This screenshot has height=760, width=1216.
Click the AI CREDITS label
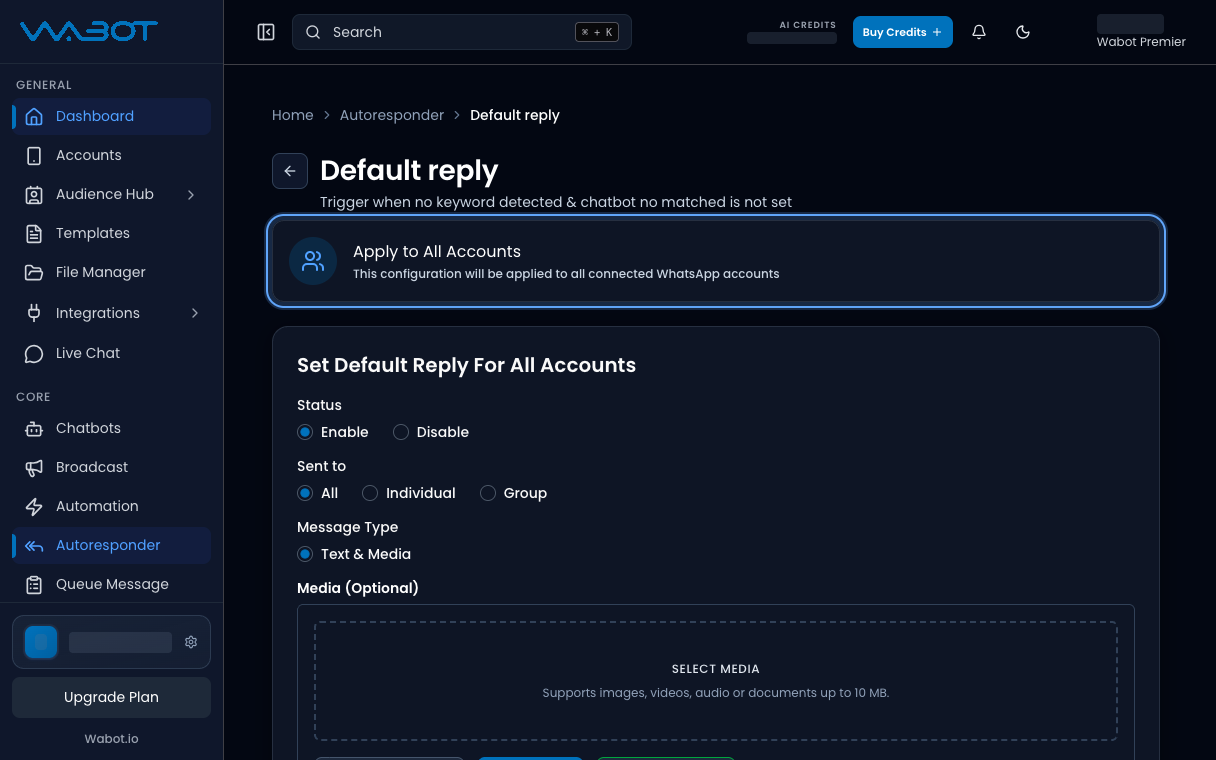pos(808,25)
